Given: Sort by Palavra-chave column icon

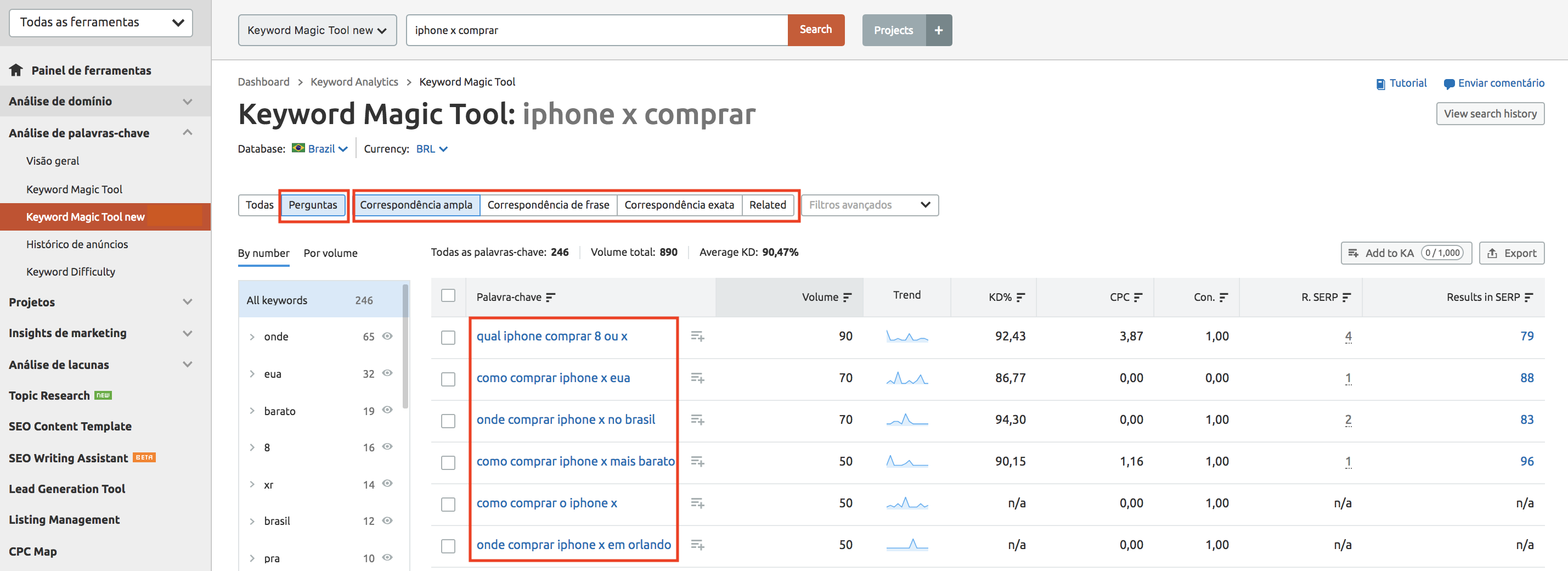Looking at the screenshot, I should point(550,298).
